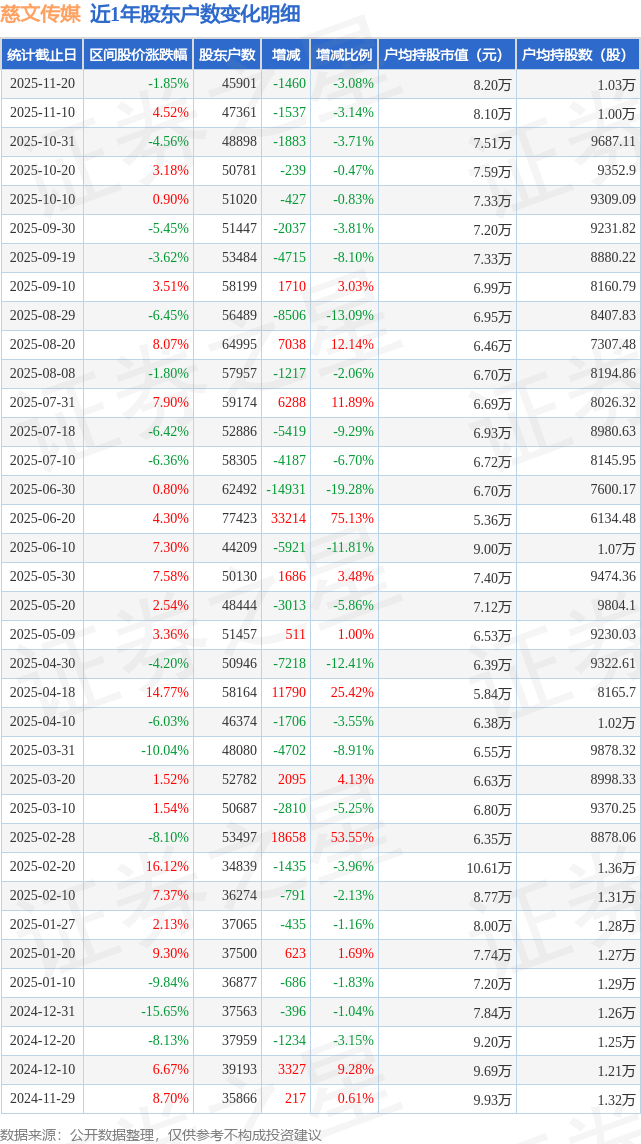Click the 增减 column header
This screenshot has height=1144, width=641.
click(x=285, y=56)
